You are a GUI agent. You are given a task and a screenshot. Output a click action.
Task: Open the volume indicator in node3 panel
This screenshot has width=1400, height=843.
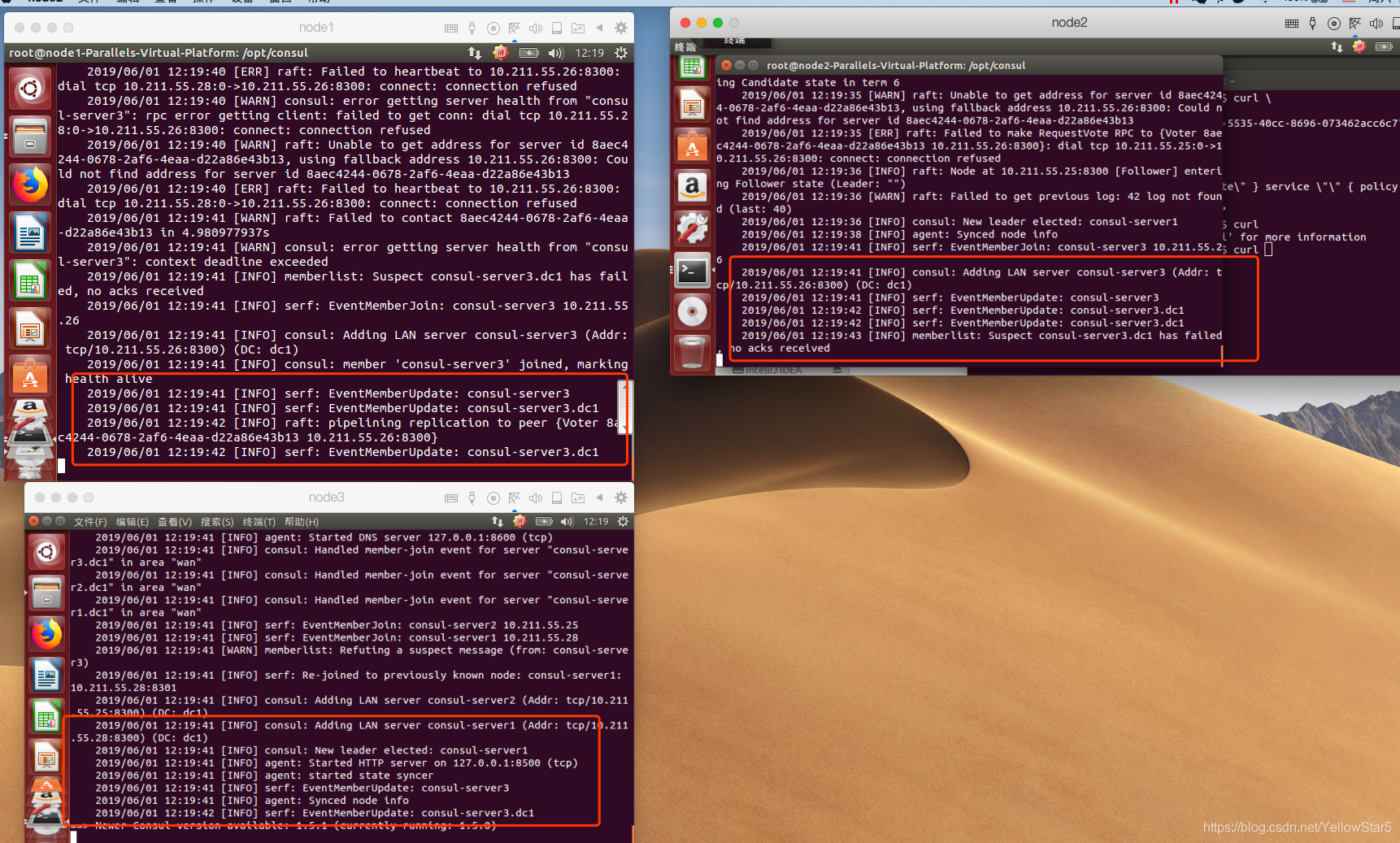point(567,522)
